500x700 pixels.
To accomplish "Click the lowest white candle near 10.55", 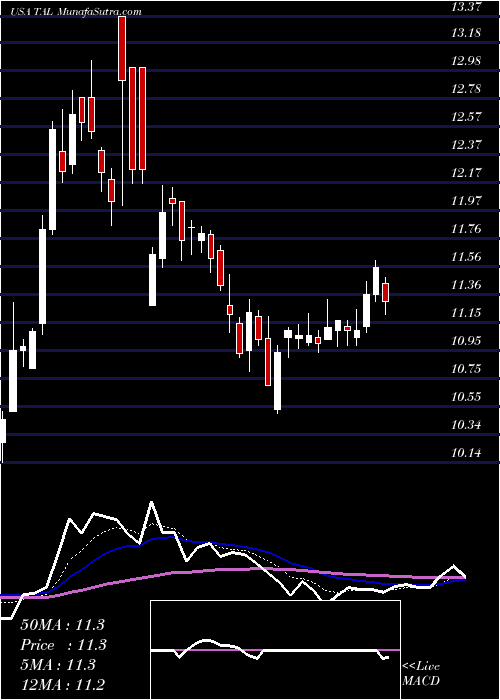I will [278, 381].
